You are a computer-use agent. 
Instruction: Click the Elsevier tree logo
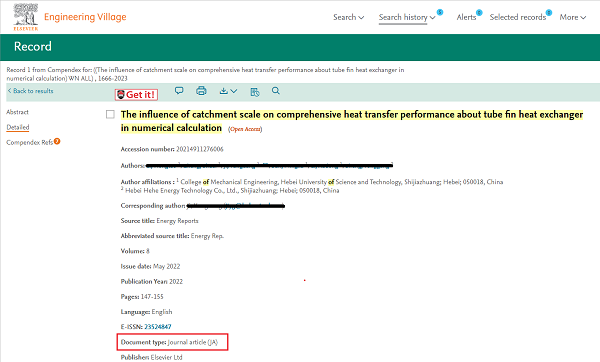pyautogui.click(x=26, y=17)
